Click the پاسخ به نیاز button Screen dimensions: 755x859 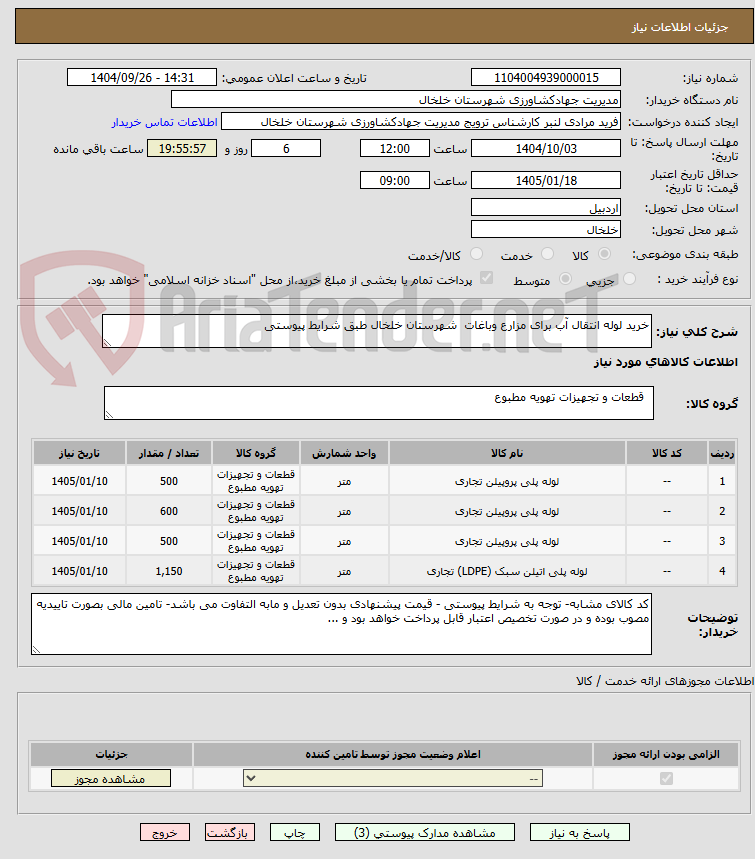tap(580, 833)
